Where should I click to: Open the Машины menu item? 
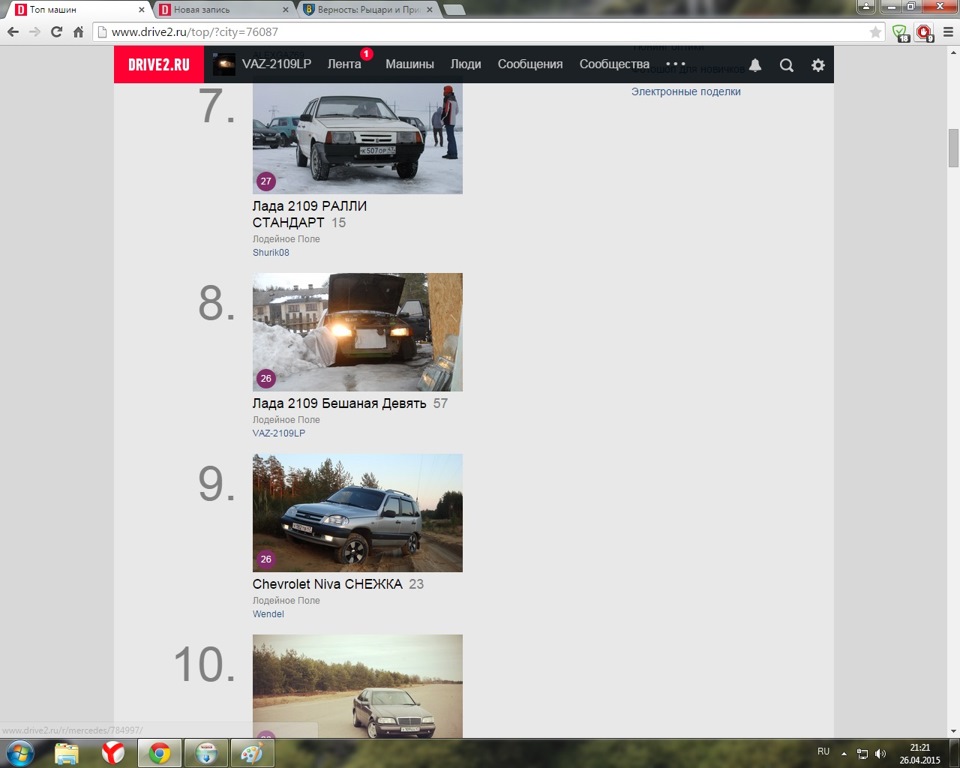tap(410, 64)
